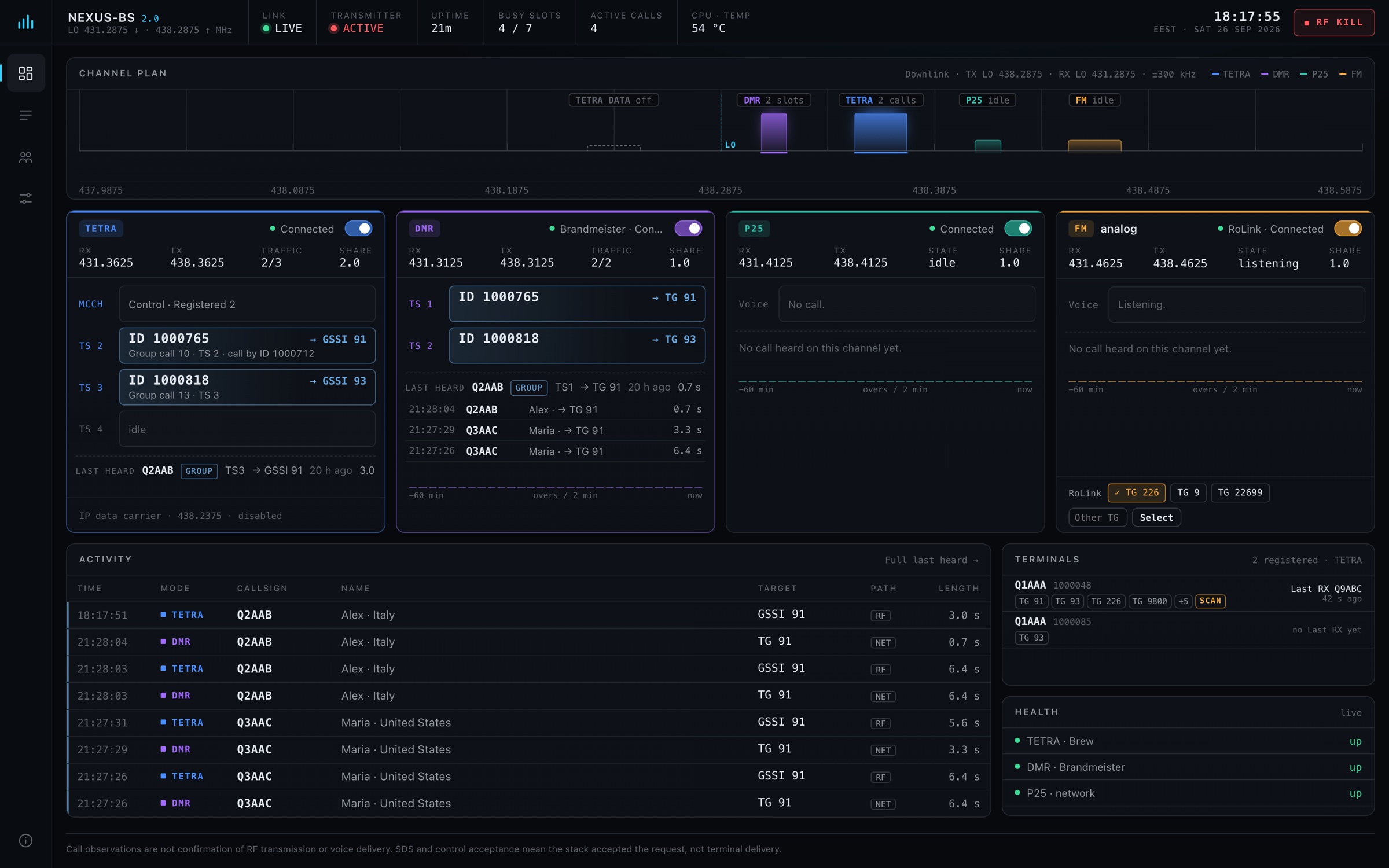Click the MCCH Control Registered 2 row

247,304
